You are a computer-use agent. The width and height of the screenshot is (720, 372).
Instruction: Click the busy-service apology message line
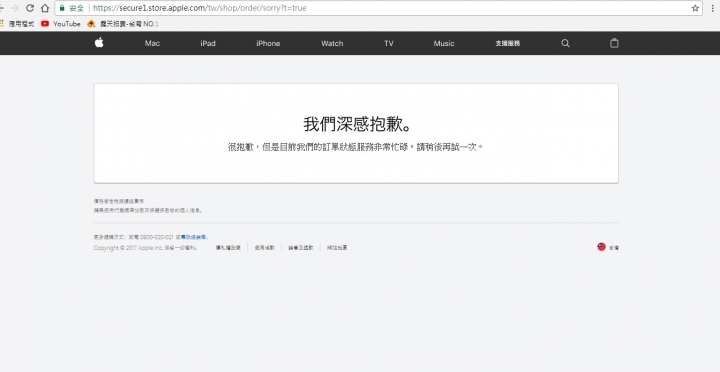click(356, 147)
